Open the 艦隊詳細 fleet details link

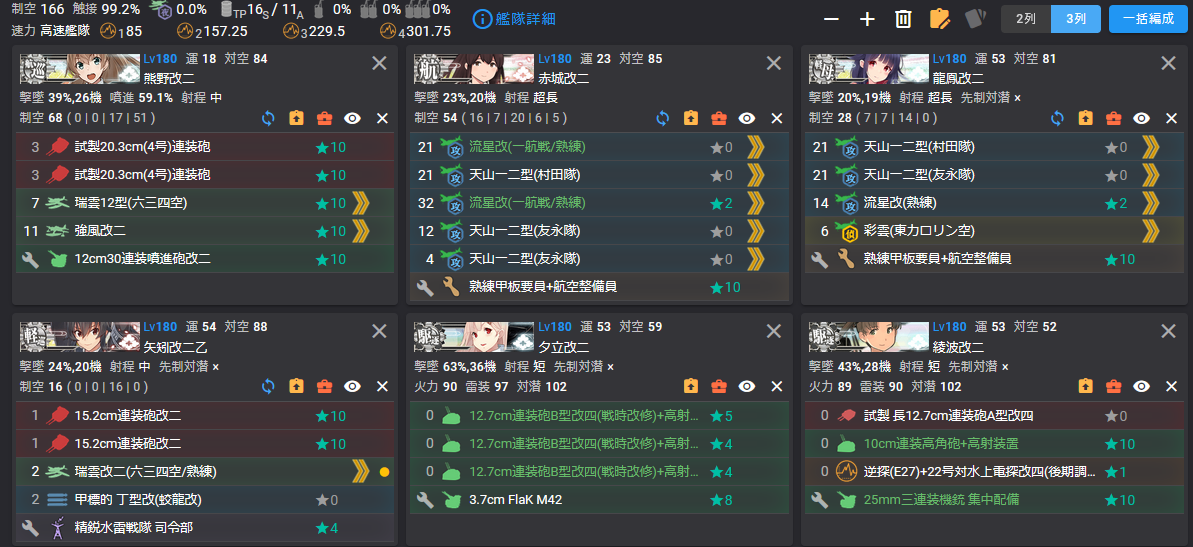coord(514,19)
